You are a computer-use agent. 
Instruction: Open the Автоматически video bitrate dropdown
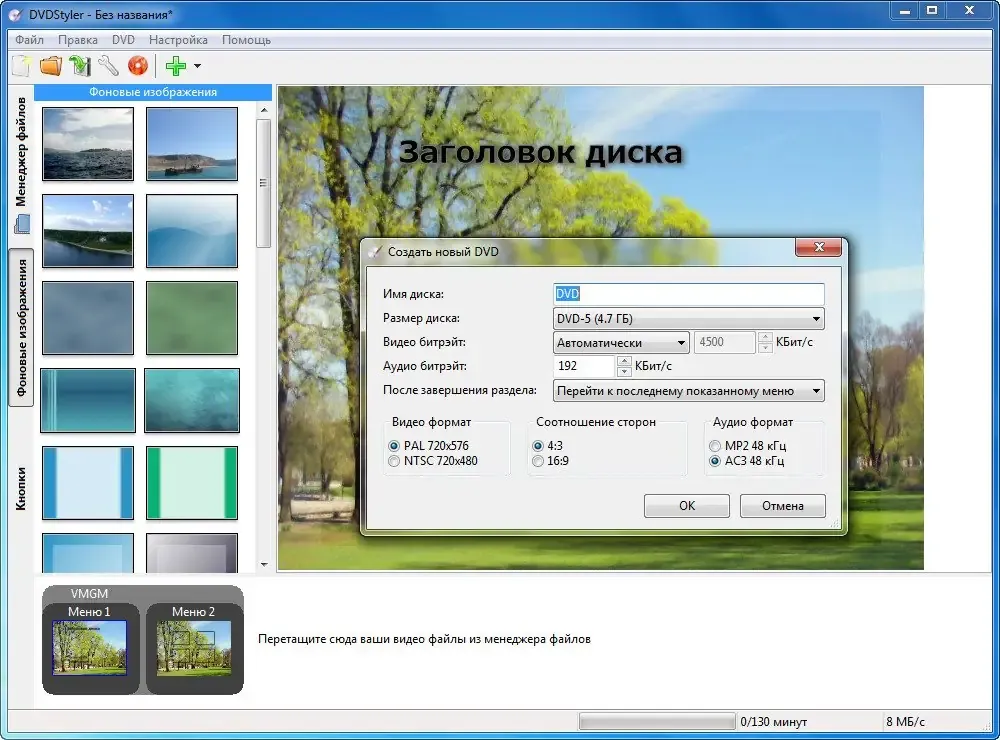(x=621, y=343)
